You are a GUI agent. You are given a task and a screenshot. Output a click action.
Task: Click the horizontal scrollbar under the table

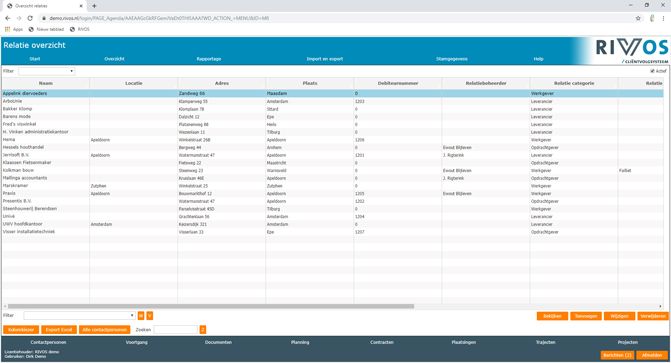(211, 306)
